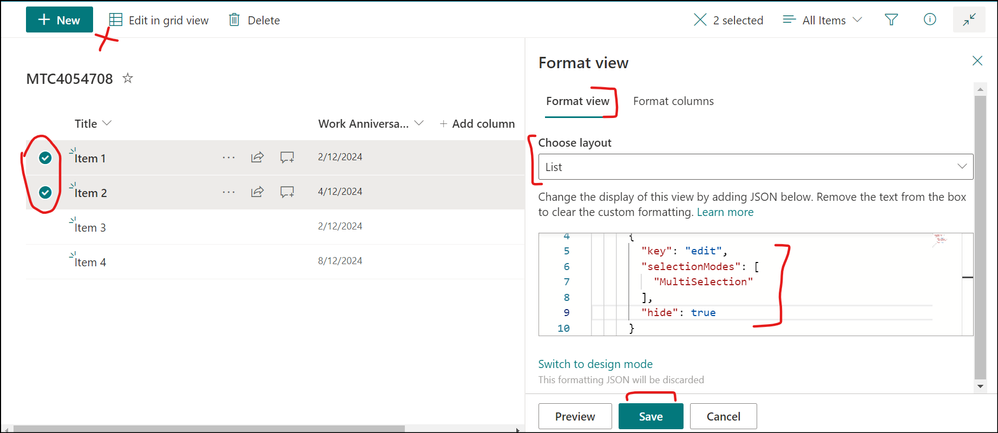Click the "key": "edit" JSON line
The height and width of the screenshot is (433, 998).
click(684, 251)
